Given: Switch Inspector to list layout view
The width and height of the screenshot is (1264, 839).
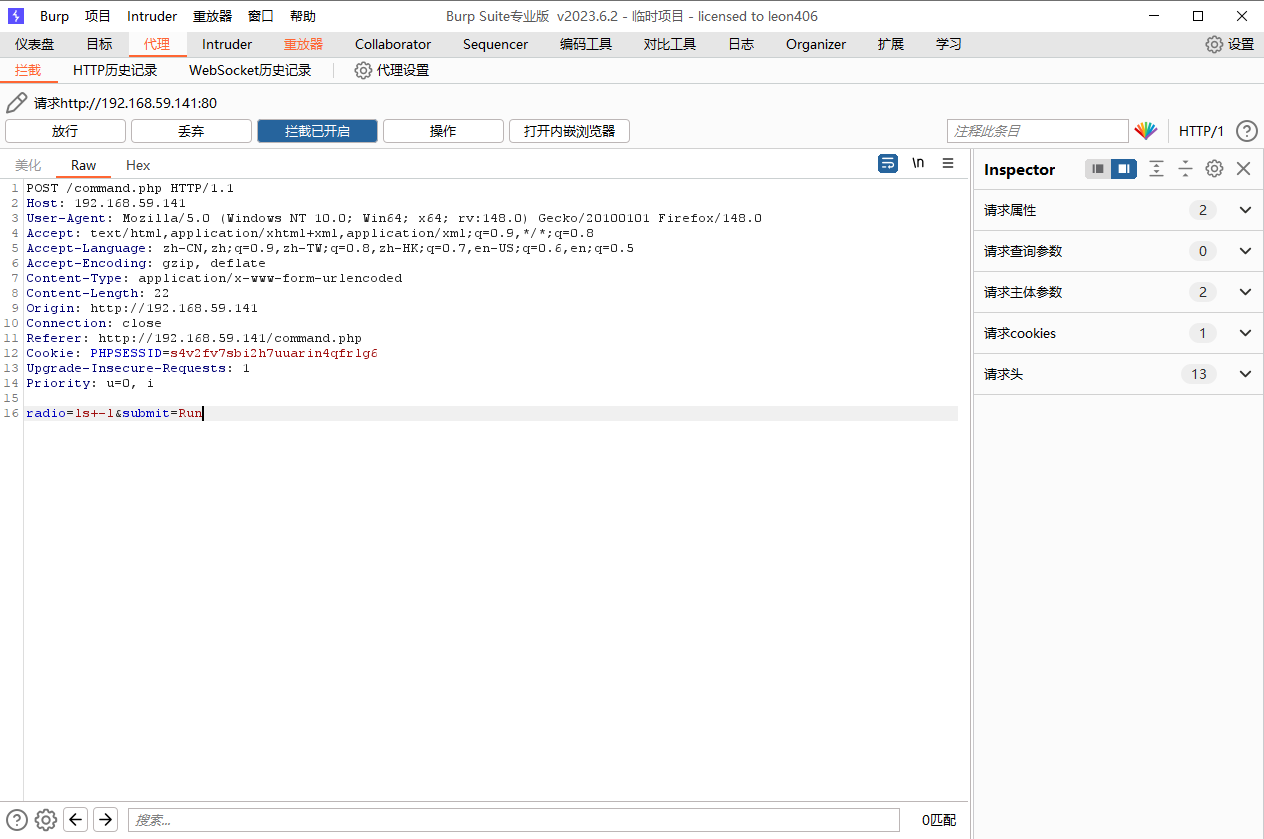Looking at the screenshot, I should [1098, 169].
